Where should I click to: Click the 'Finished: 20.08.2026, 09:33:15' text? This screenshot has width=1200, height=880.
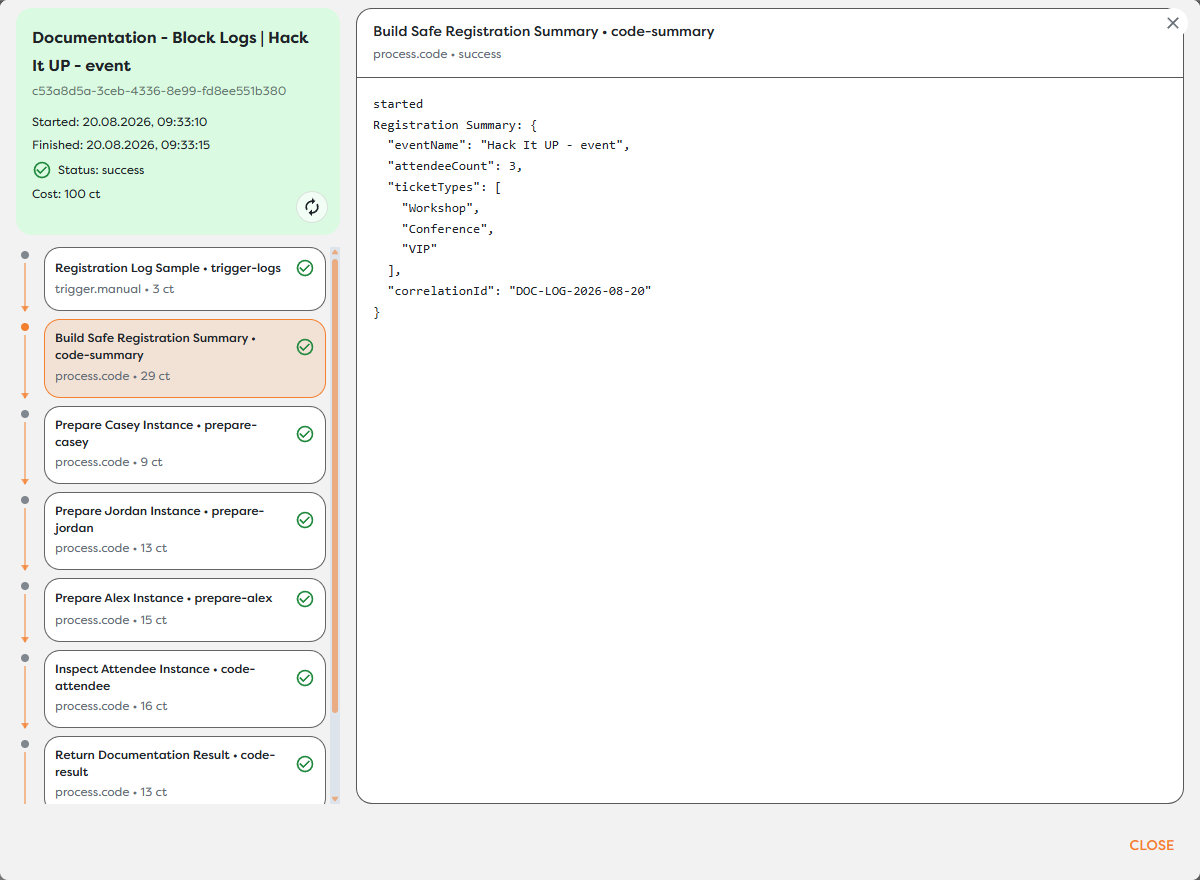pyautogui.click(x=119, y=145)
